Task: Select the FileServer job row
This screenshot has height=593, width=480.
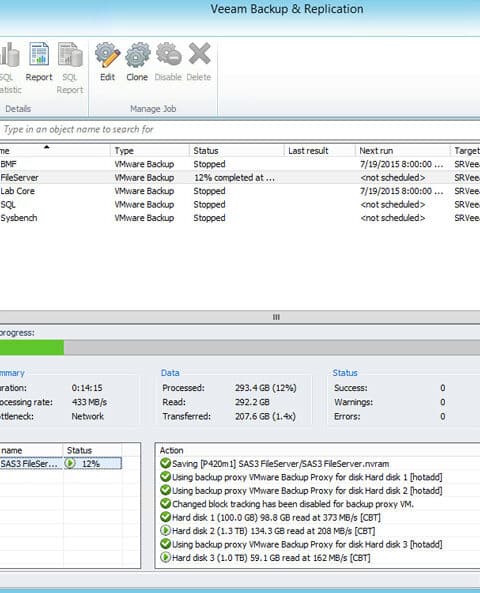Action: pyautogui.click(x=240, y=177)
